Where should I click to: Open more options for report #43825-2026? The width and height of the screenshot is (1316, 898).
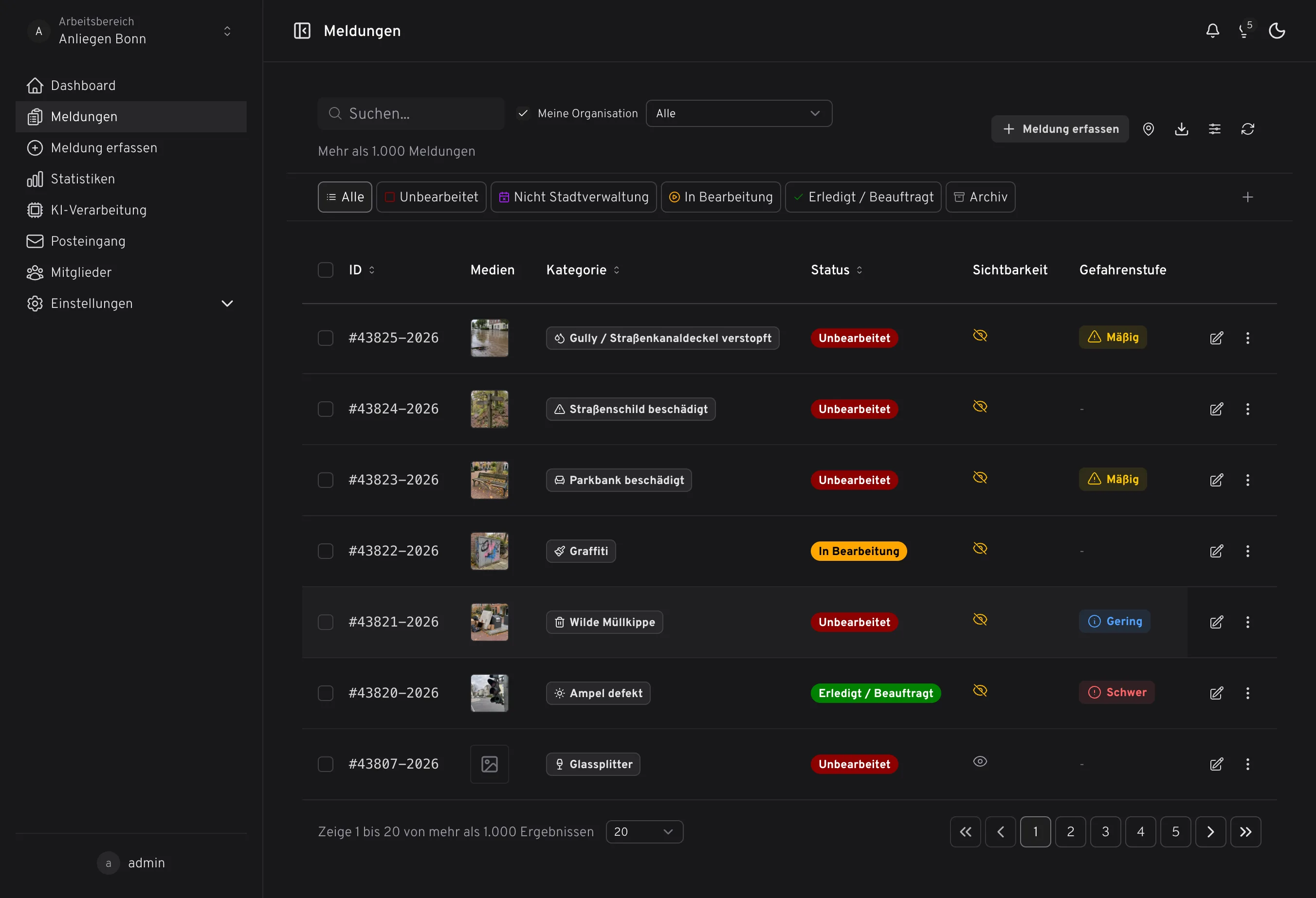pyautogui.click(x=1247, y=339)
